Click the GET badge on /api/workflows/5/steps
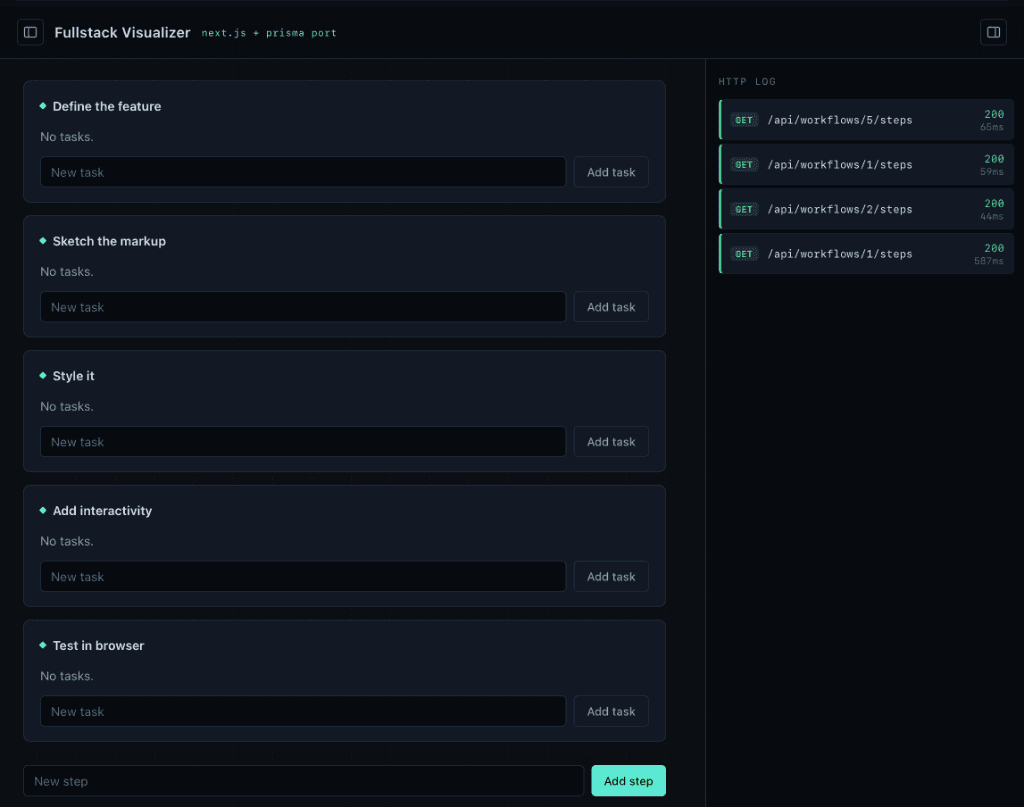Screen dimensions: 1024x807 click(x=743, y=120)
